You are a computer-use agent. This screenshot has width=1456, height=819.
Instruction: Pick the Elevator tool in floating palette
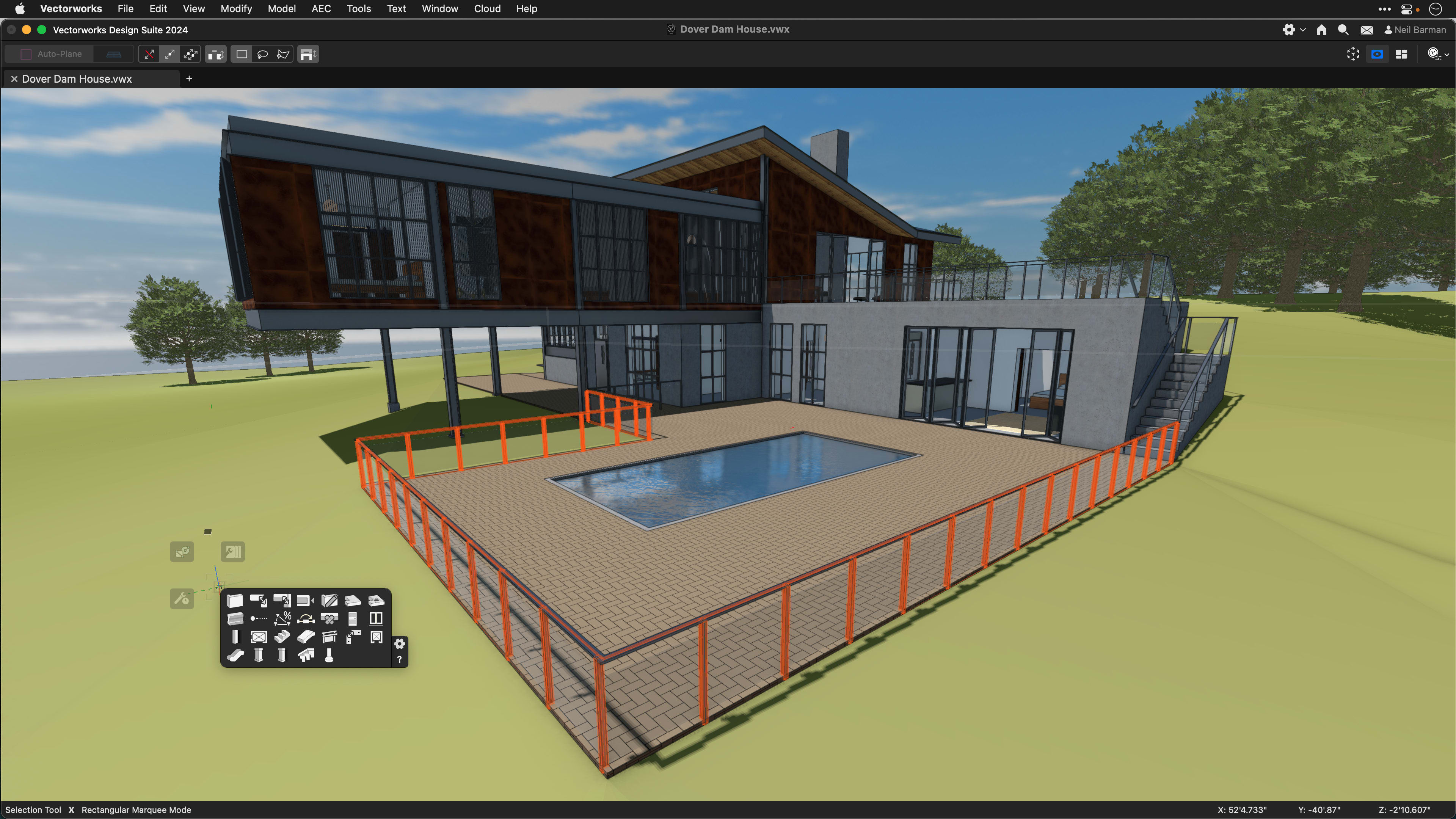pyautogui.click(x=259, y=637)
